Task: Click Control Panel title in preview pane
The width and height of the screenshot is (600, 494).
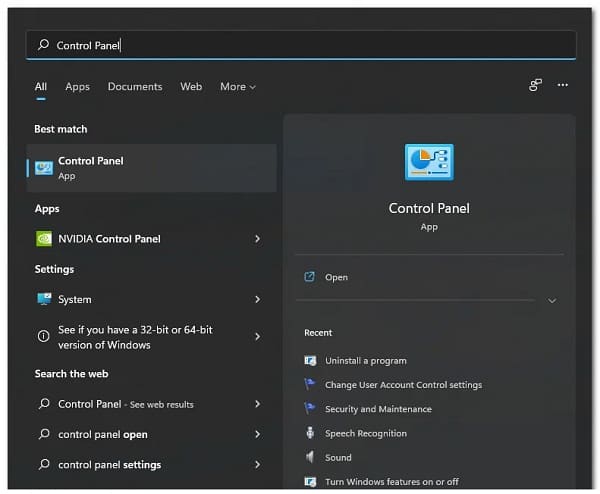Action: (x=429, y=208)
